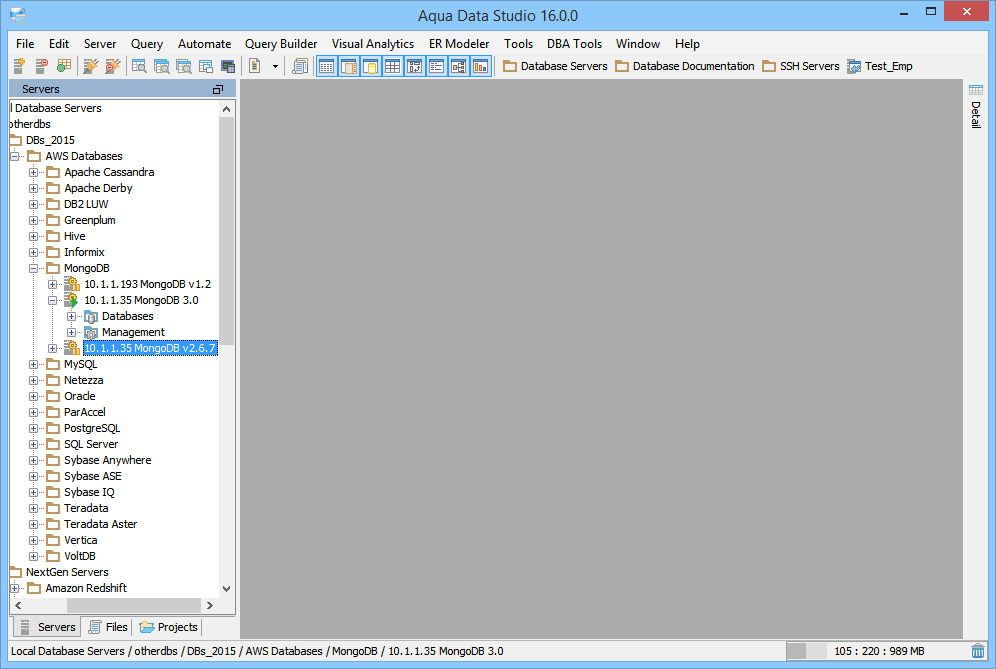Collapse the MongoDB folder
Image resolution: width=996 pixels, height=669 pixels.
[x=34, y=268]
